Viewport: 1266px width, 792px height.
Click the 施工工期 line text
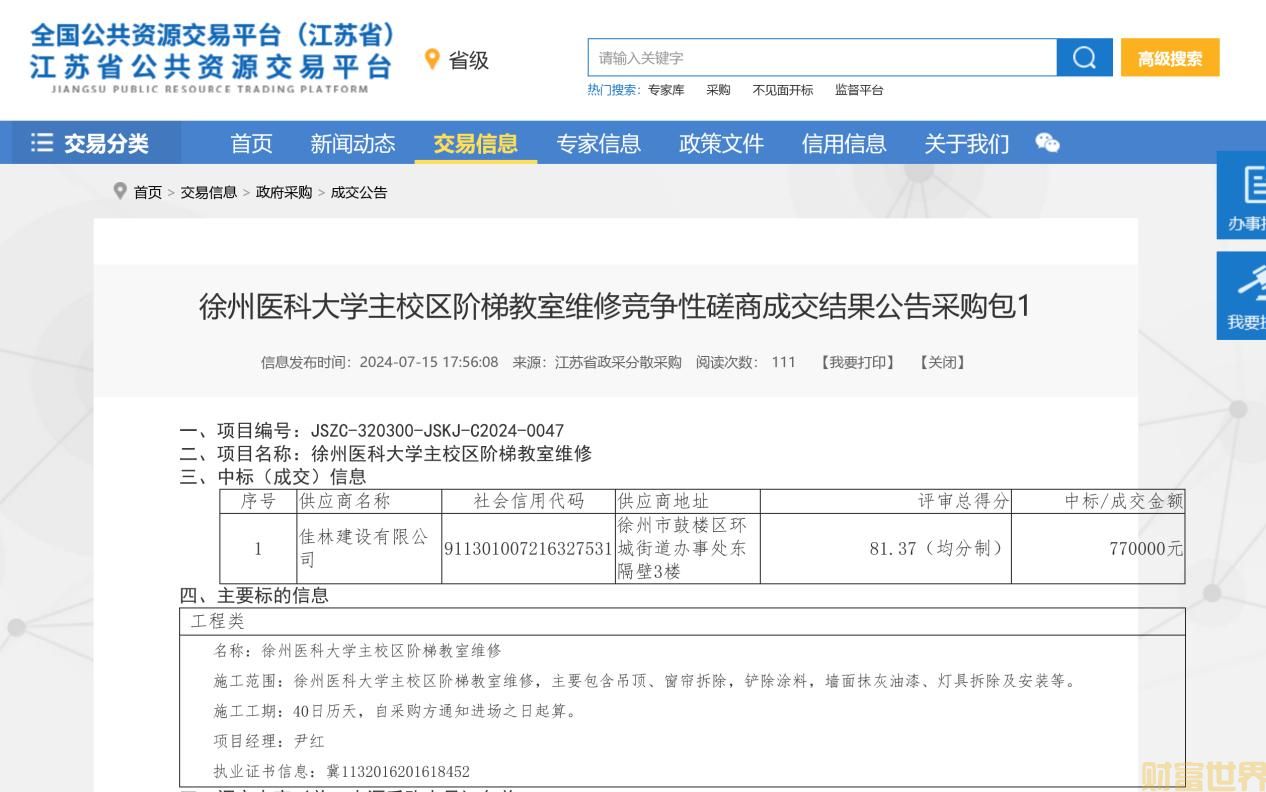pos(397,711)
